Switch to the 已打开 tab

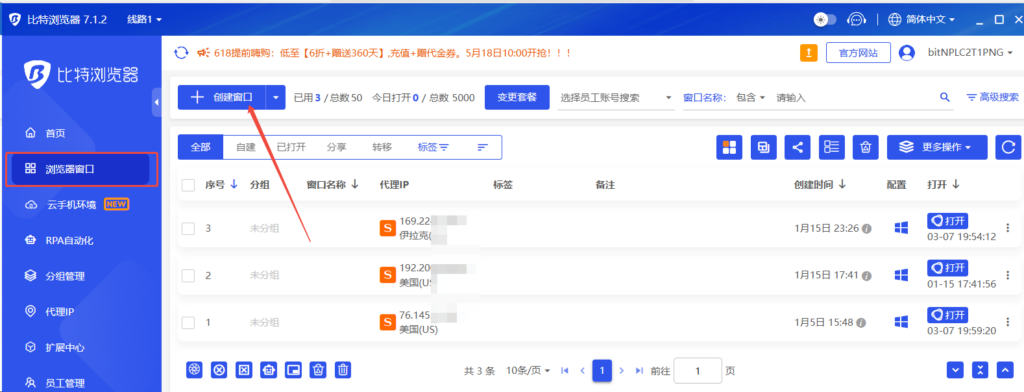tap(291, 147)
